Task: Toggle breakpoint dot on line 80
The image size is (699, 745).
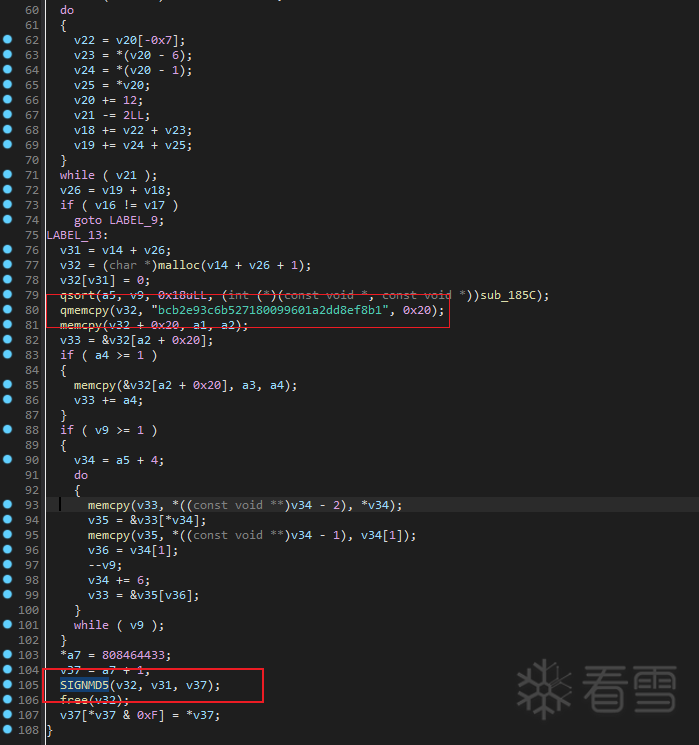Action: click(8, 309)
